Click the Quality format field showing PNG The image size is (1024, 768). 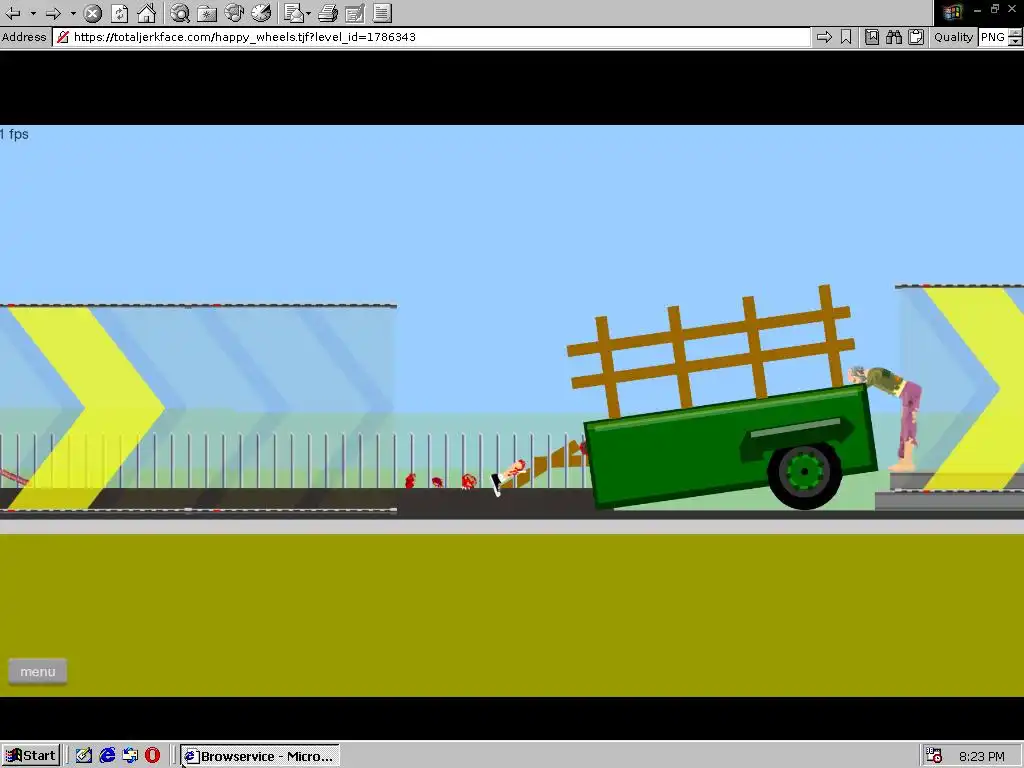[993, 37]
